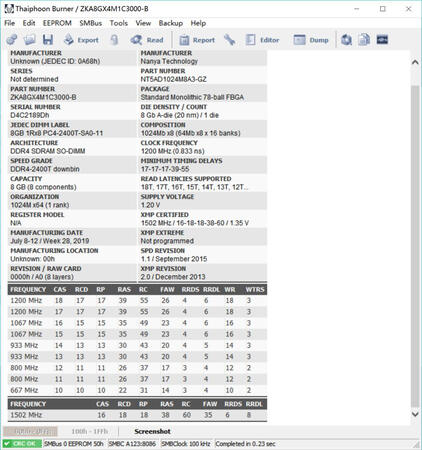The width and height of the screenshot is (422, 450).
Task: Click XMP certified 1502 MHz profile value
Action: pos(195,223)
